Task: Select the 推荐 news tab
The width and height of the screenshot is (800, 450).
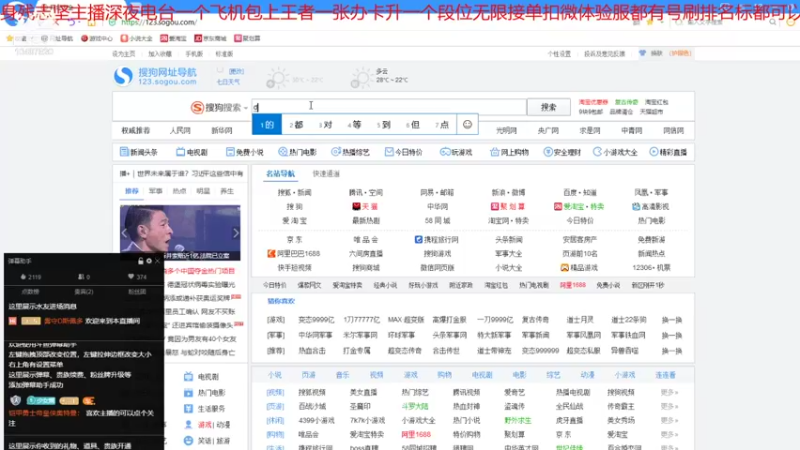Action: [x=132, y=191]
